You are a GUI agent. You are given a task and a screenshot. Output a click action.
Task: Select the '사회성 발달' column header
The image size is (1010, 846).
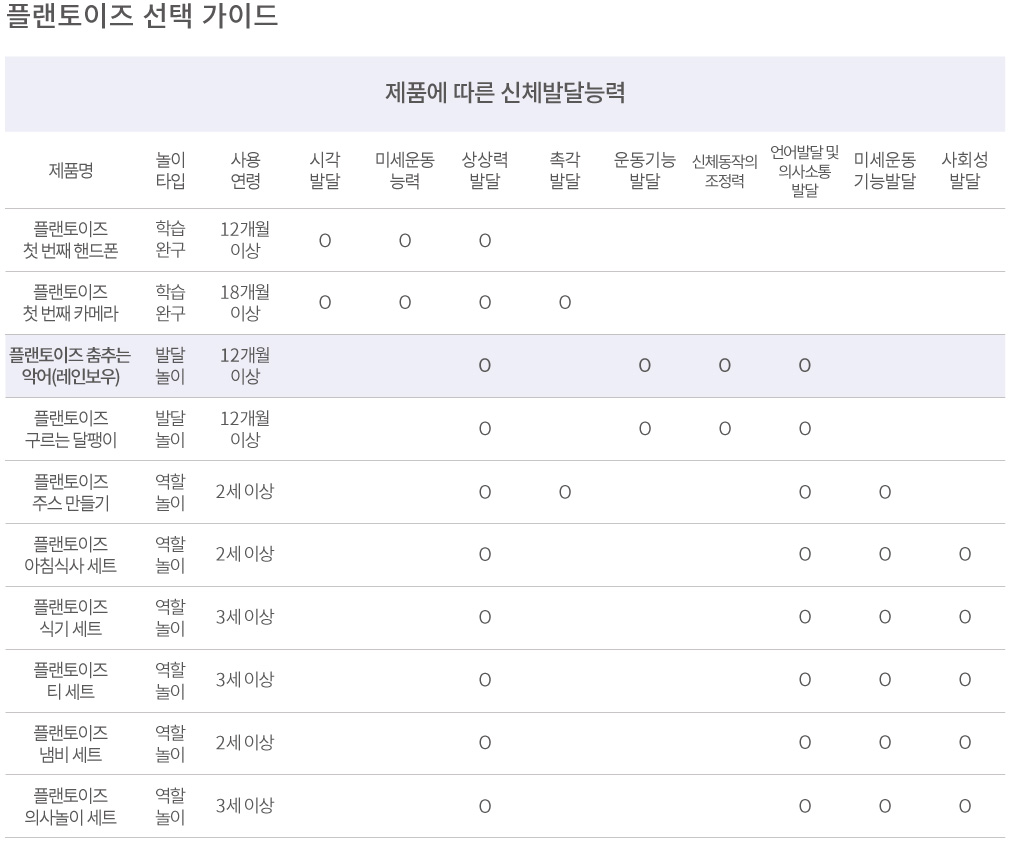click(x=964, y=170)
